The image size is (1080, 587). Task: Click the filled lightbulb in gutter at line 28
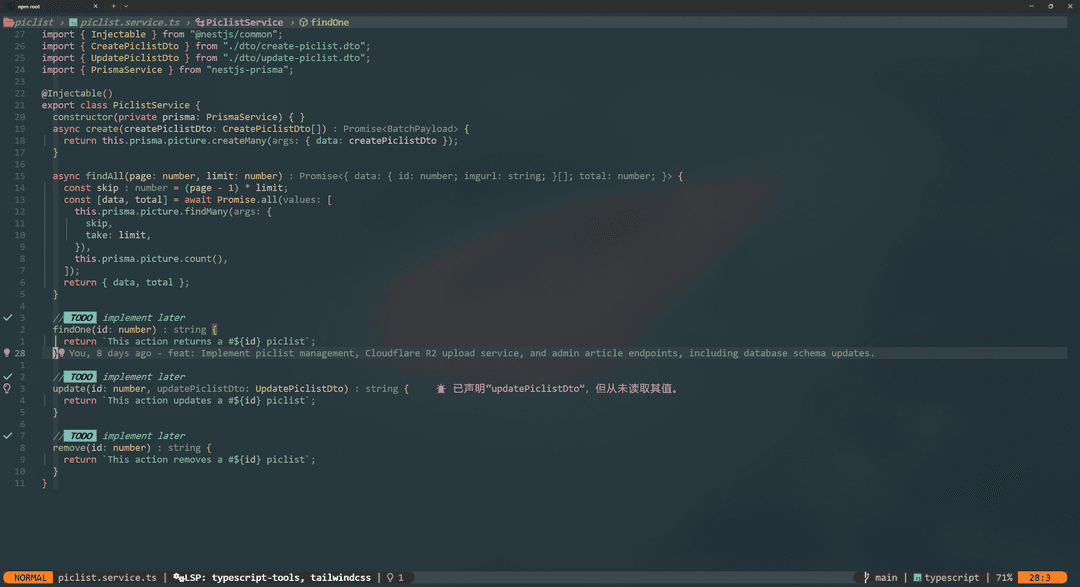coord(7,353)
